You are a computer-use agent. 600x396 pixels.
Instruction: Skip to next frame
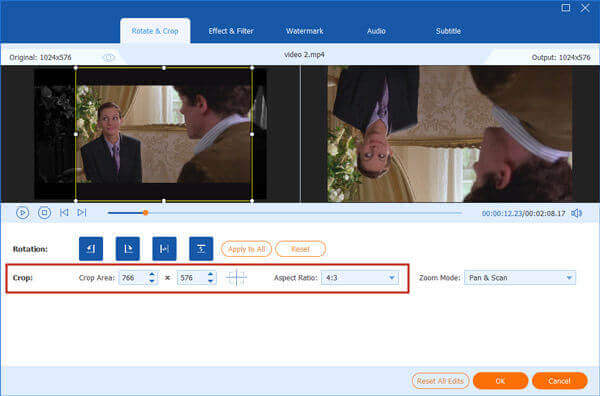click(82, 212)
